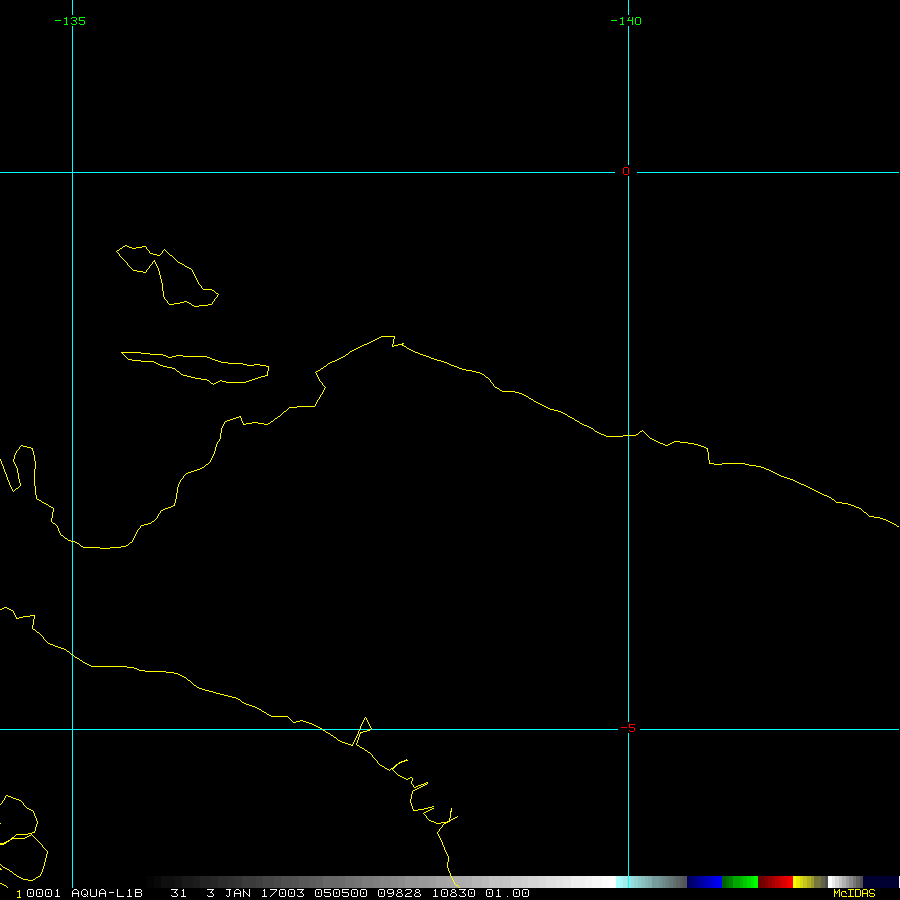This screenshot has width=900, height=900.
Task: Click the -135 longitude label at top
Action: click(x=70, y=21)
